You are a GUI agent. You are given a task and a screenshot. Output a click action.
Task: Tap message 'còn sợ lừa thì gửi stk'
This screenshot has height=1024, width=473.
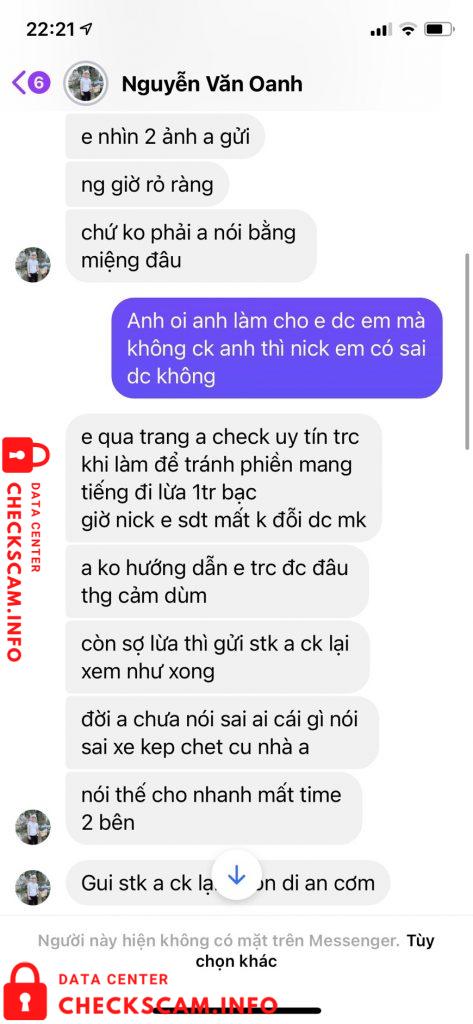click(218, 657)
